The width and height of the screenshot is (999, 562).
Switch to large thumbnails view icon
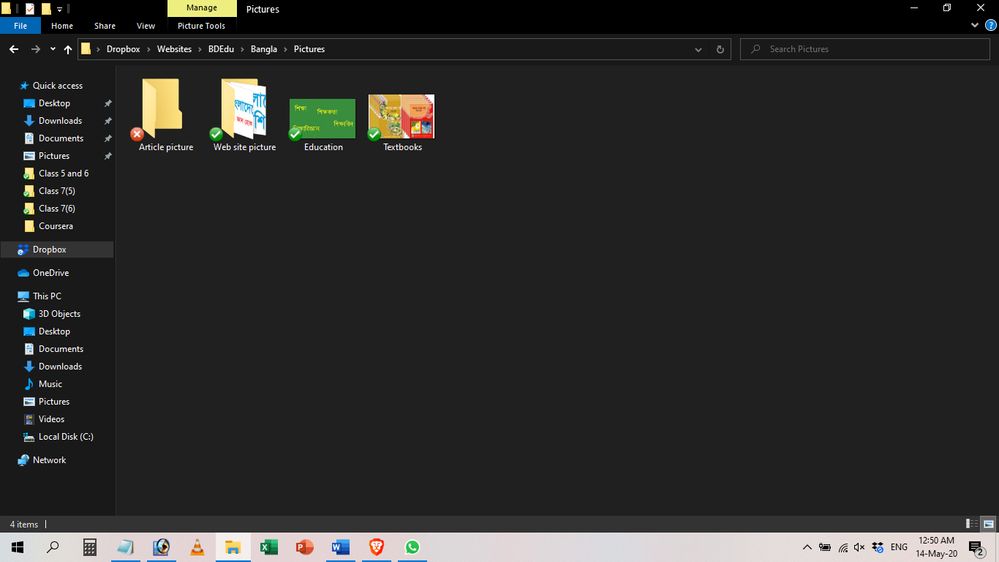point(989,524)
